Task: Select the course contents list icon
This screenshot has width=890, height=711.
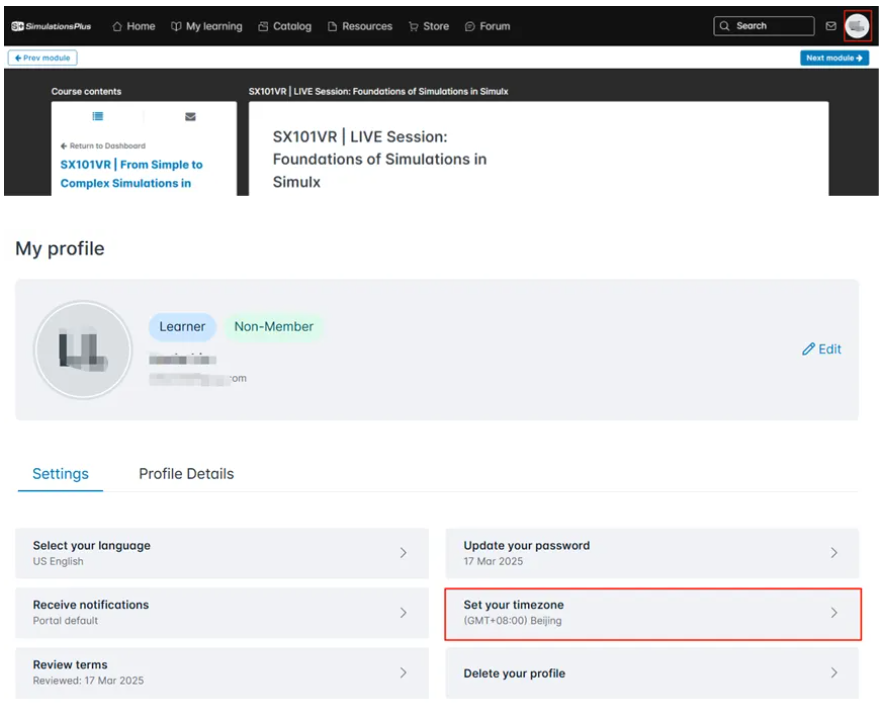Action: (x=98, y=116)
